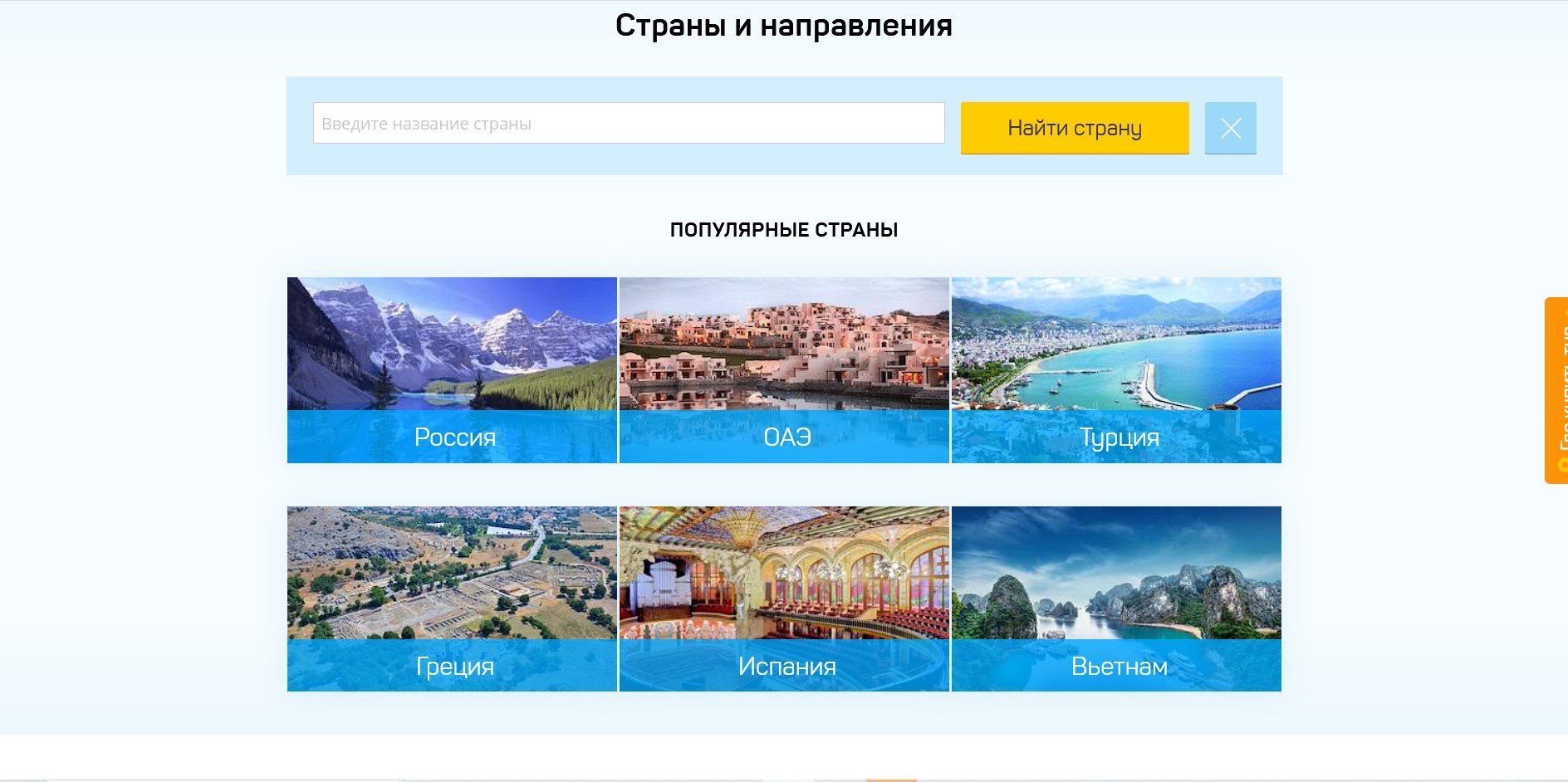Open the Испания concert hall photo
The height and width of the screenshot is (782, 1568).
pyautogui.click(x=783, y=573)
